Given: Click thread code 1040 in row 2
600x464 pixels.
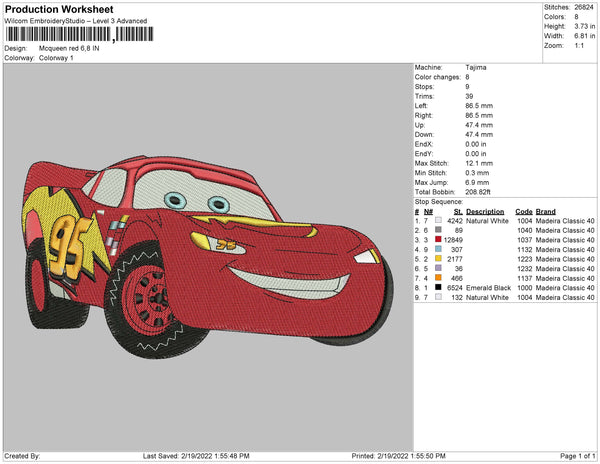Looking at the screenshot, I should (524, 230).
